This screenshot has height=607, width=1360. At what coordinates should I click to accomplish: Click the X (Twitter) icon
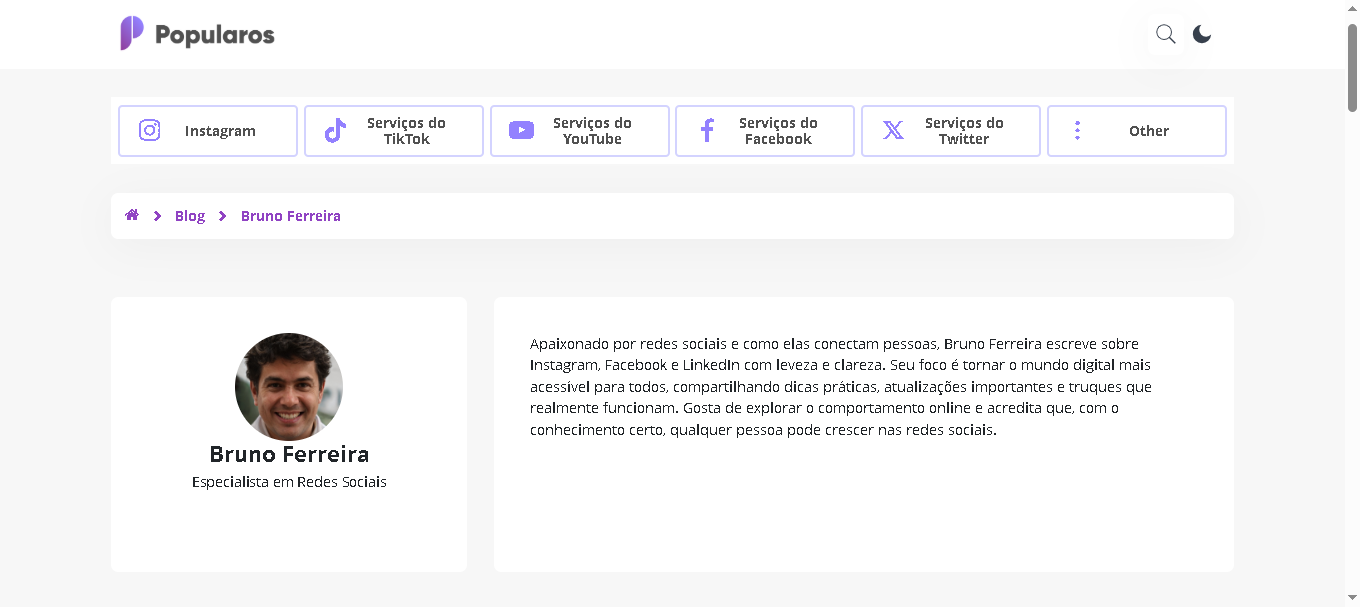click(891, 130)
